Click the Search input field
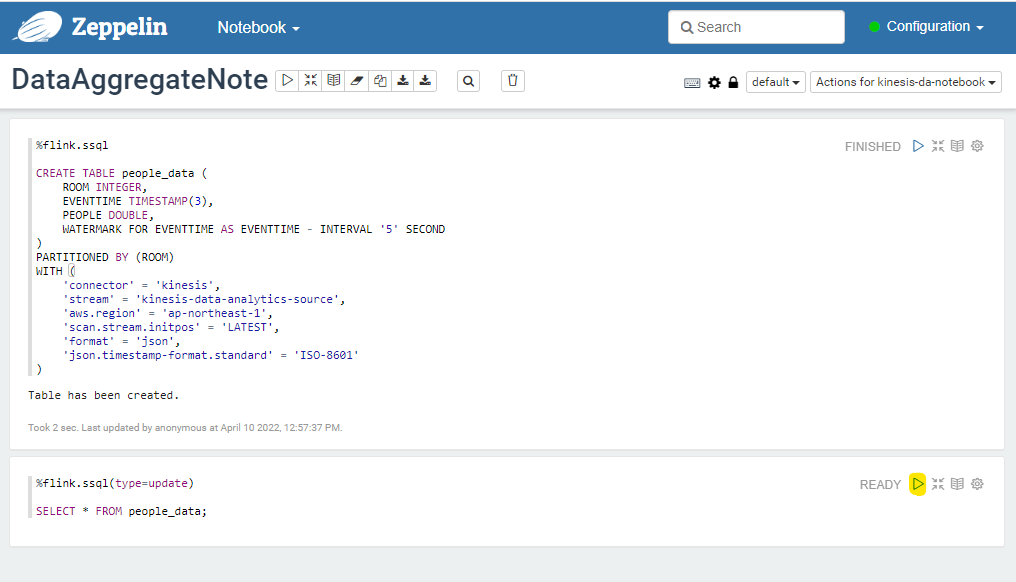Image resolution: width=1016 pixels, height=582 pixels. pos(756,27)
